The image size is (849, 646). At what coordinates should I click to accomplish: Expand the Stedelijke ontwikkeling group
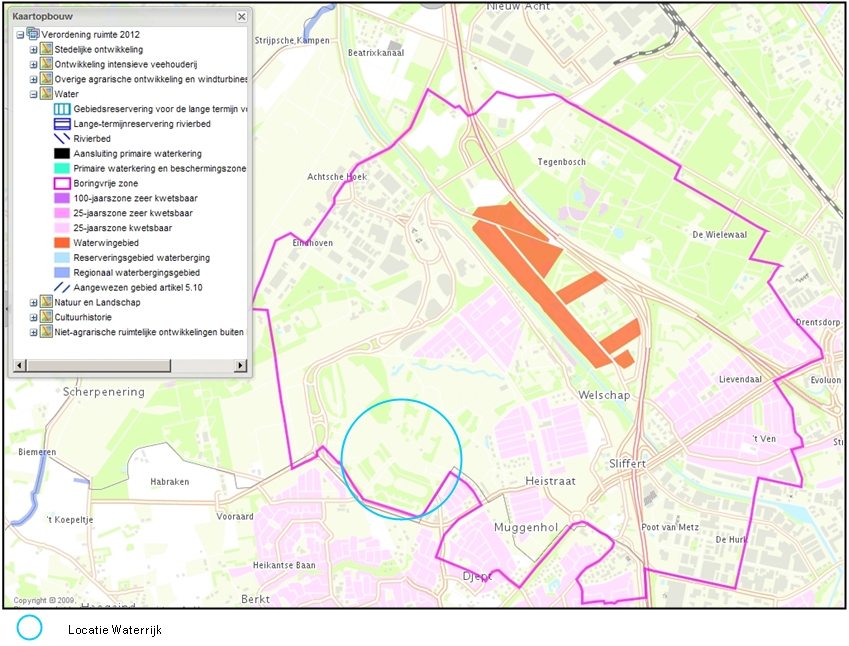(x=33, y=50)
